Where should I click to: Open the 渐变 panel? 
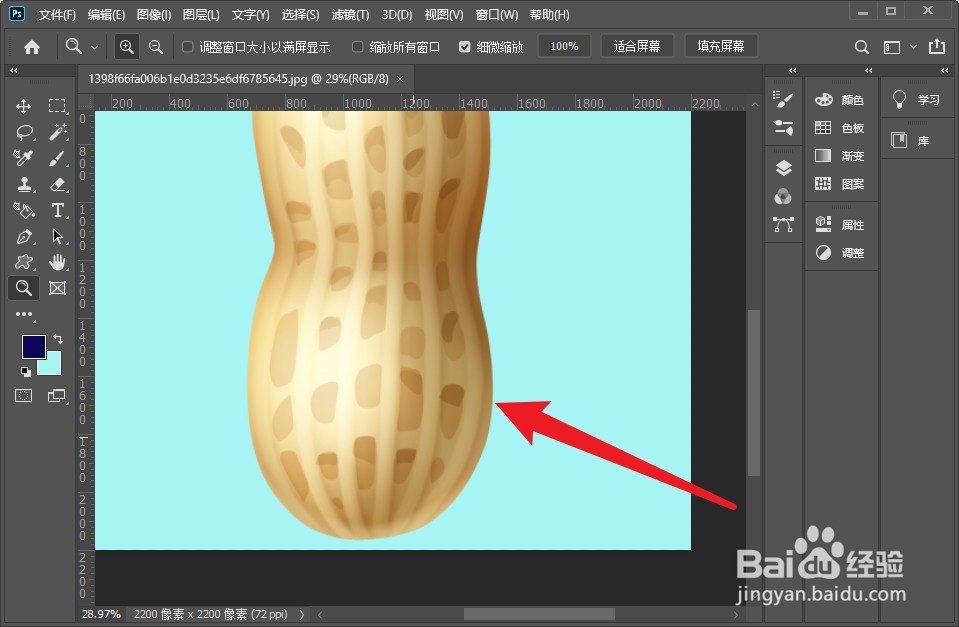point(840,156)
